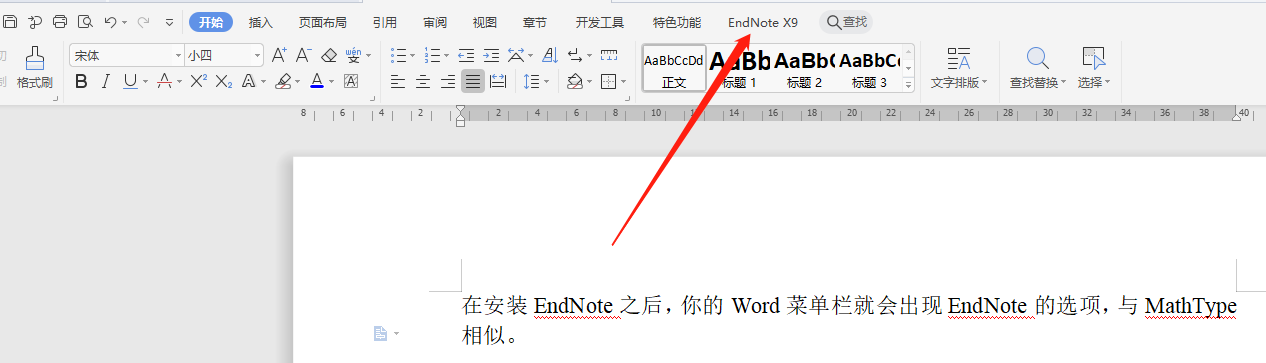The width and height of the screenshot is (1266, 363).
Task: Toggle Italic formatting
Action: (x=106, y=81)
